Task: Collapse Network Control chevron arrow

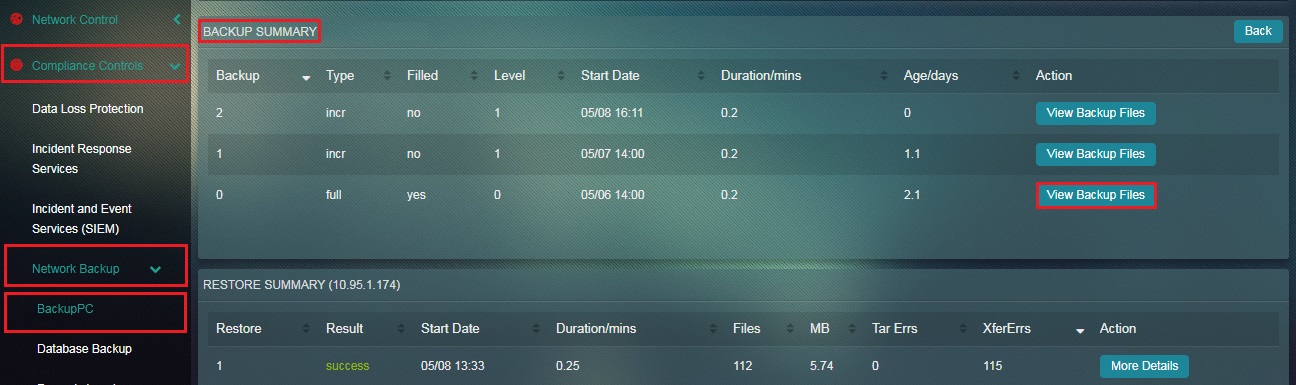Action: [x=176, y=19]
